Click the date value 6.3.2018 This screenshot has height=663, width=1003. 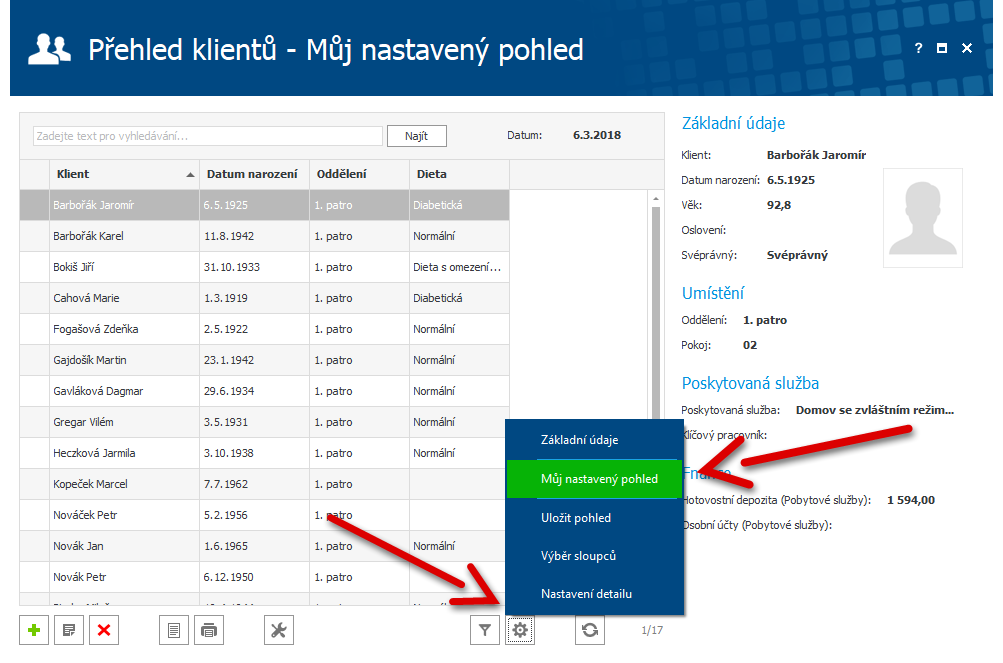[597, 135]
